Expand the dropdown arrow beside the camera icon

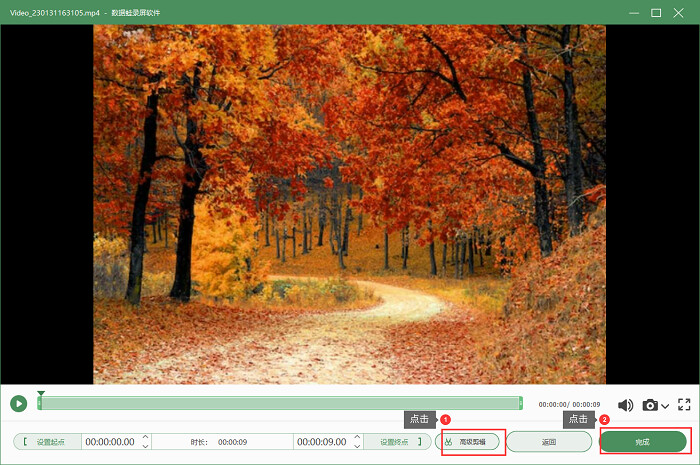pyautogui.click(x=665, y=406)
